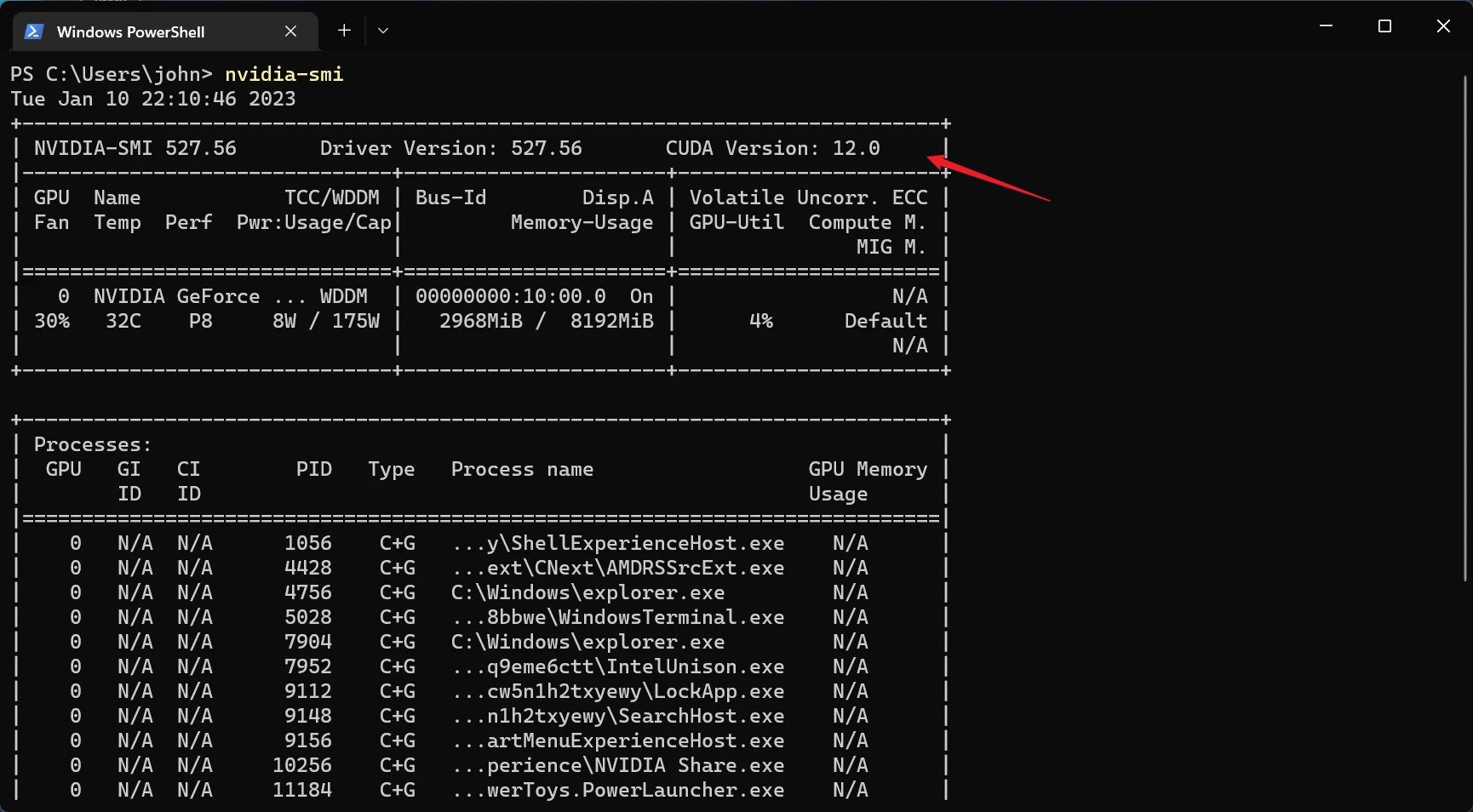Click the 'Pwr:Usage/Cap' header

coord(314,222)
